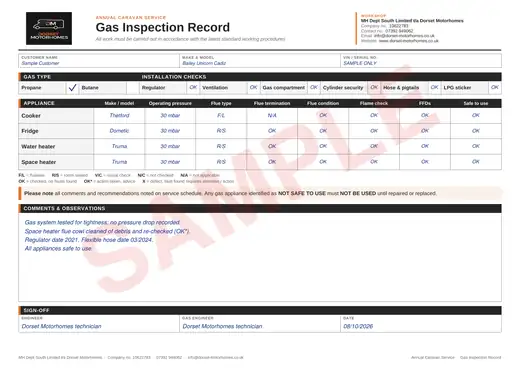Click the Fridge safe to use 'OK' cell
Viewport: 520px width, 368px height.
(476, 131)
